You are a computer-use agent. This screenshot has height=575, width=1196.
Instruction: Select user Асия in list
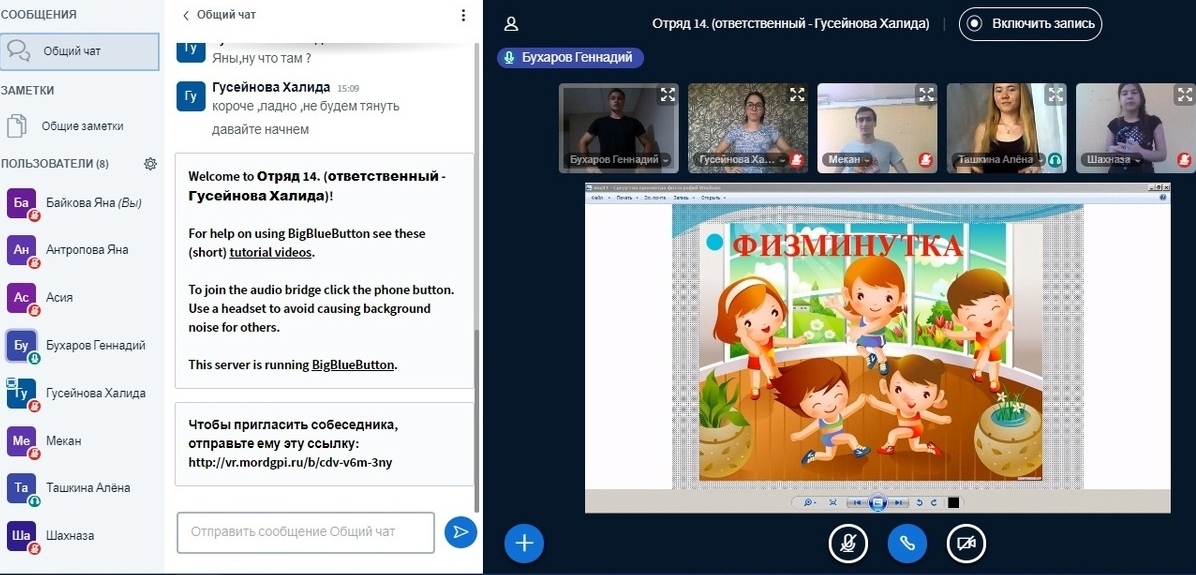pos(80,297)
